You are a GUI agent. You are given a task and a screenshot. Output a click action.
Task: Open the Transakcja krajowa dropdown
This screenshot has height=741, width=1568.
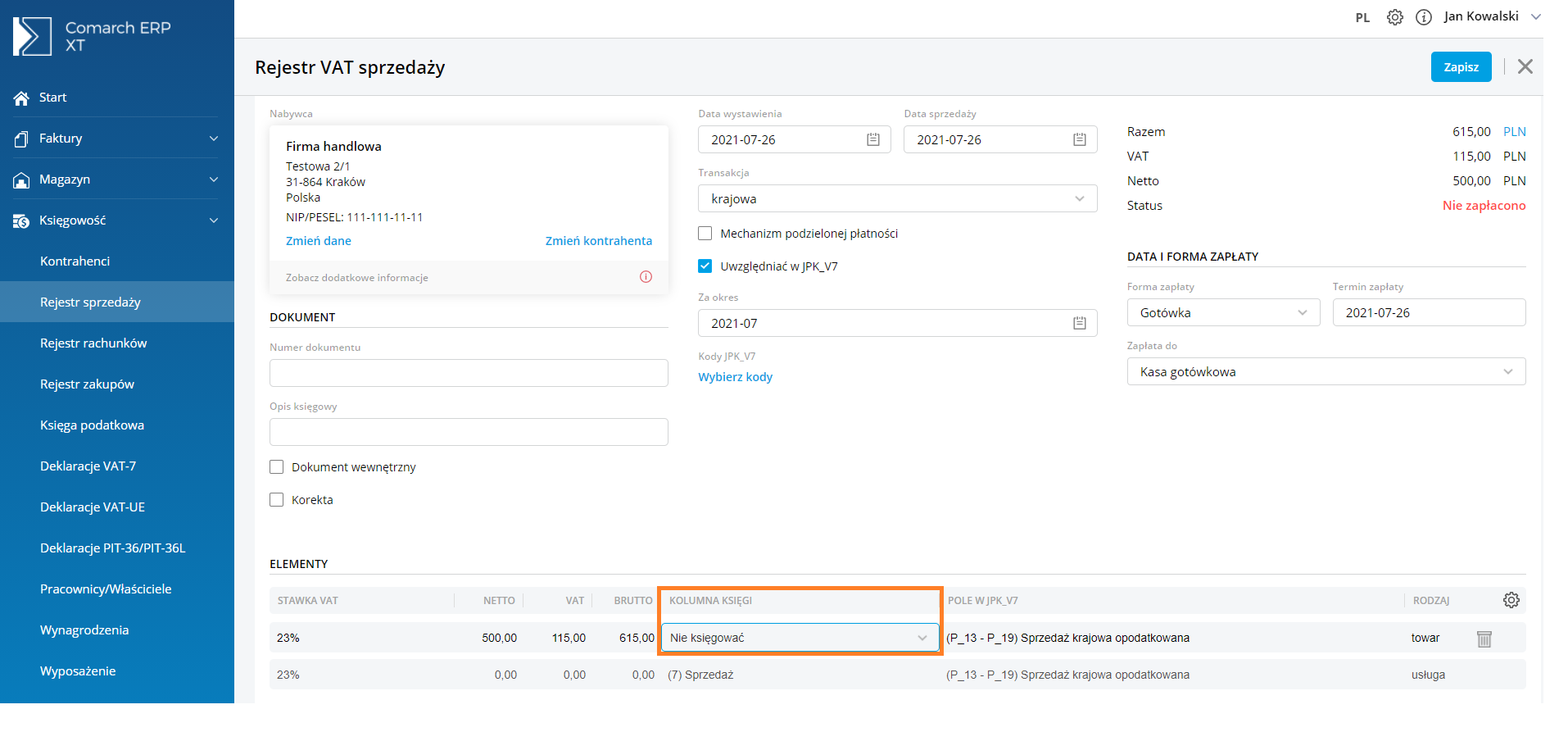[x=897, y=199]
